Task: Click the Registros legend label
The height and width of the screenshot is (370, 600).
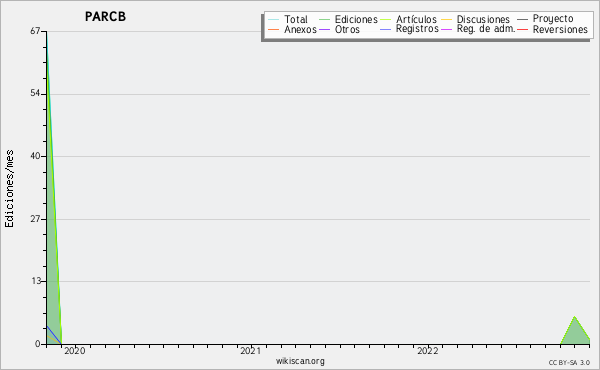Action: point(417,29)
